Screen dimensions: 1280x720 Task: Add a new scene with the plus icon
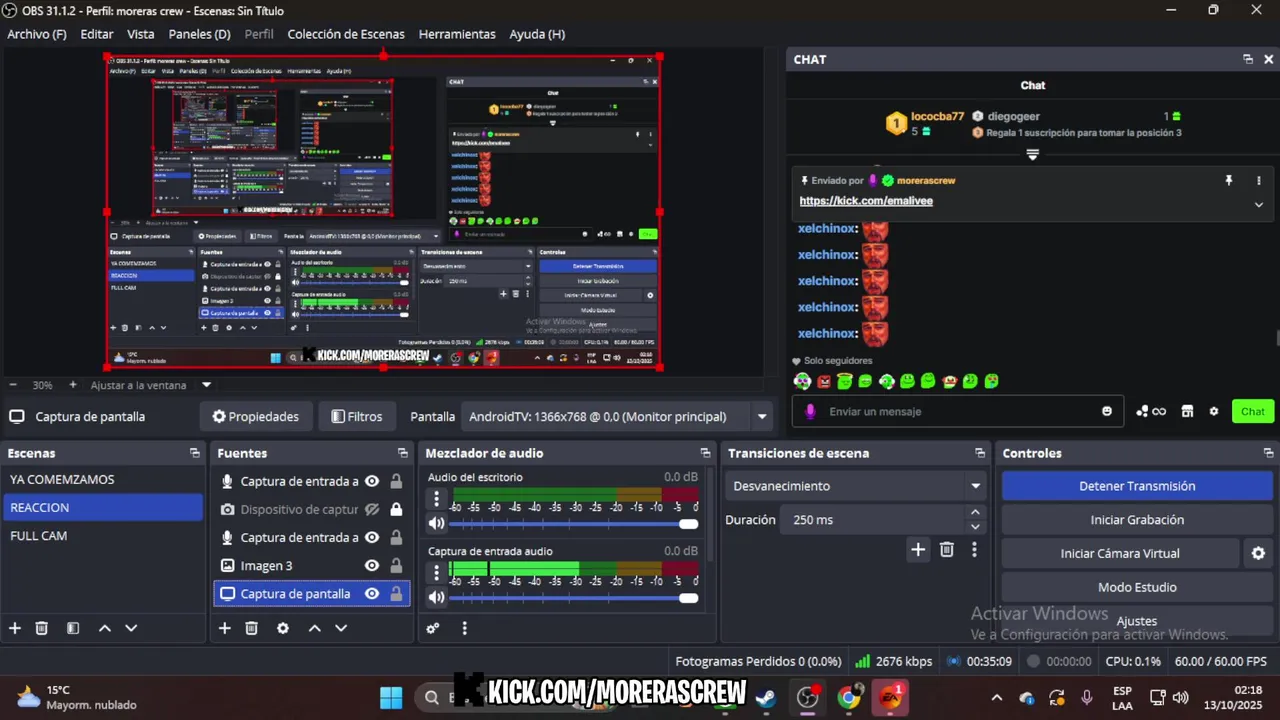(x=15, y=628)
